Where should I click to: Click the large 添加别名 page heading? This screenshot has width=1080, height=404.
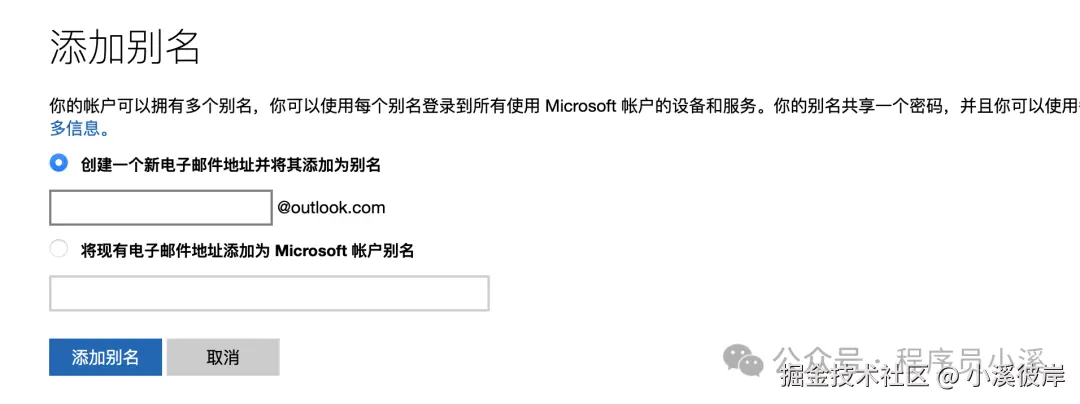125,47
